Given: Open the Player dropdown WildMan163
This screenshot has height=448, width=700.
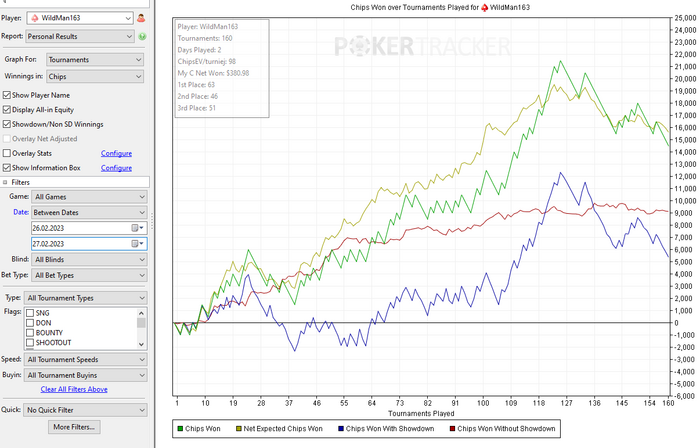Looking at the screenshot, I should pyautogui.click(x=80, y=18).
